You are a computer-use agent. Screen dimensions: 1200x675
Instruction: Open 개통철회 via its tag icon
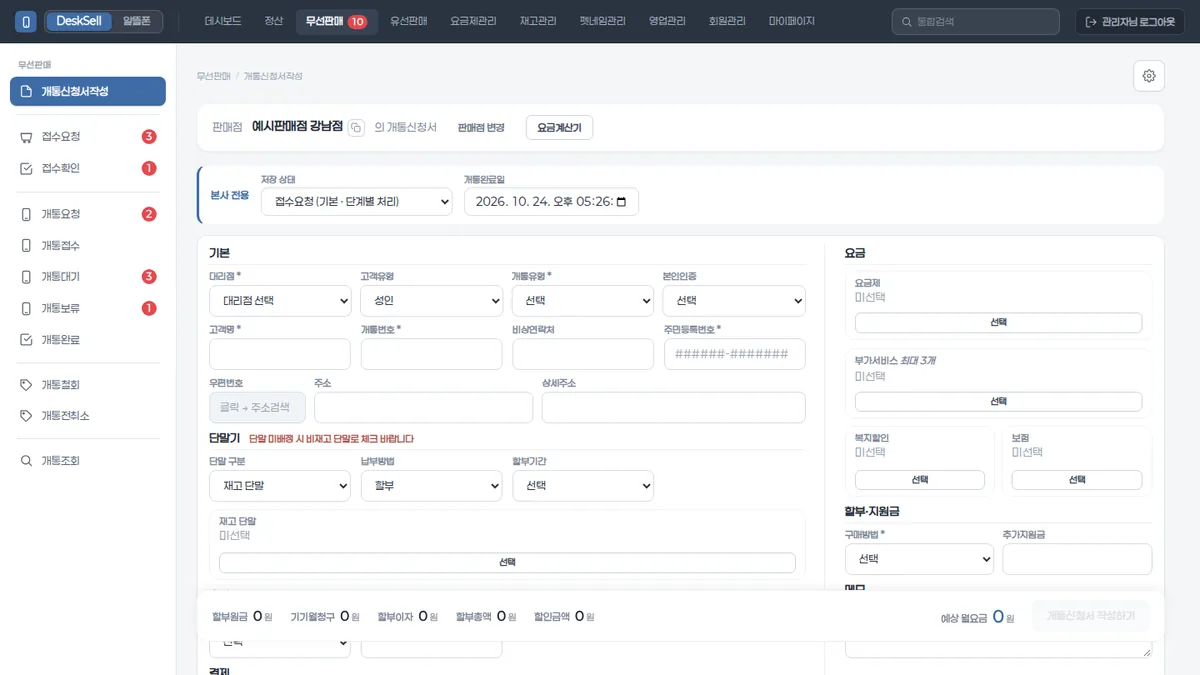coord(27,385)
